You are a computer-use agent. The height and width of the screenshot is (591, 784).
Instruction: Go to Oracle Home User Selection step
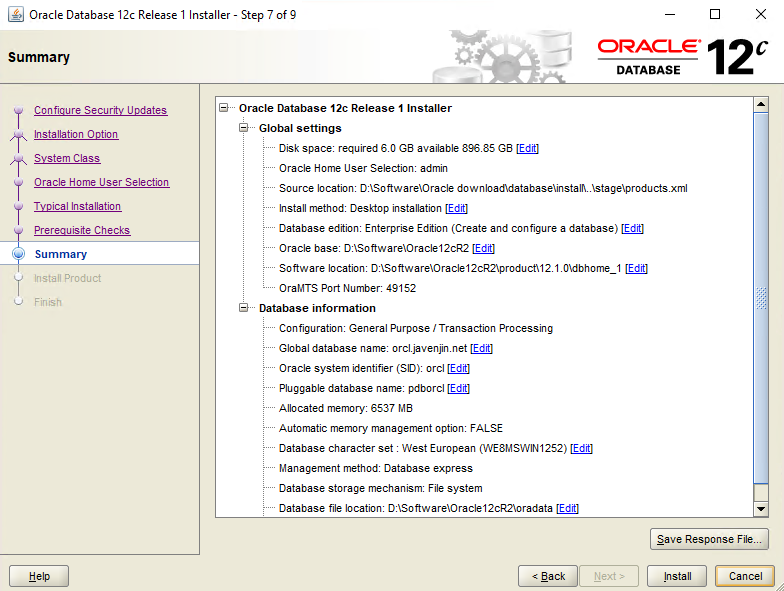tap(102, 182)
